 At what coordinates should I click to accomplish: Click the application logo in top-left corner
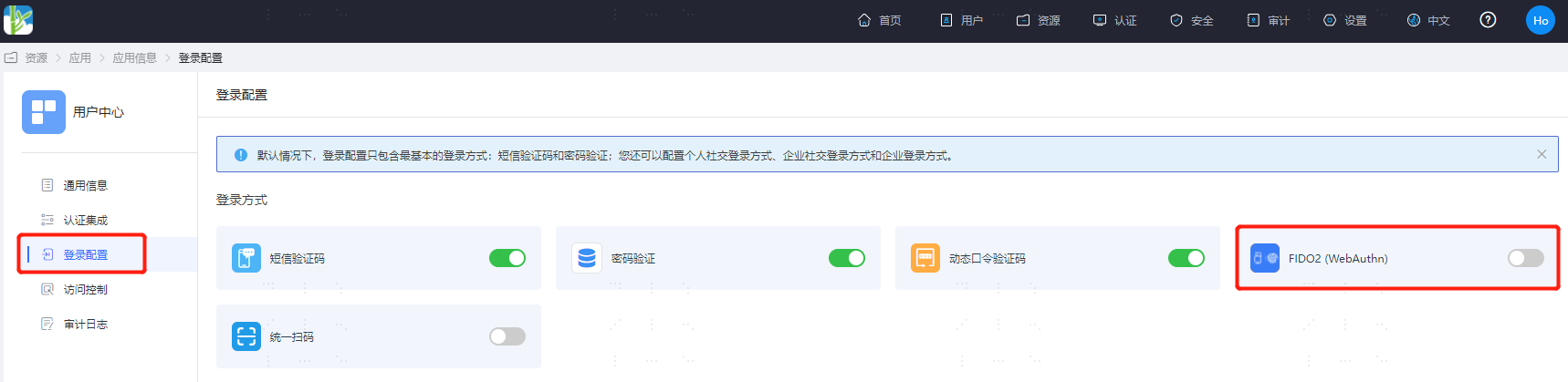18,20
